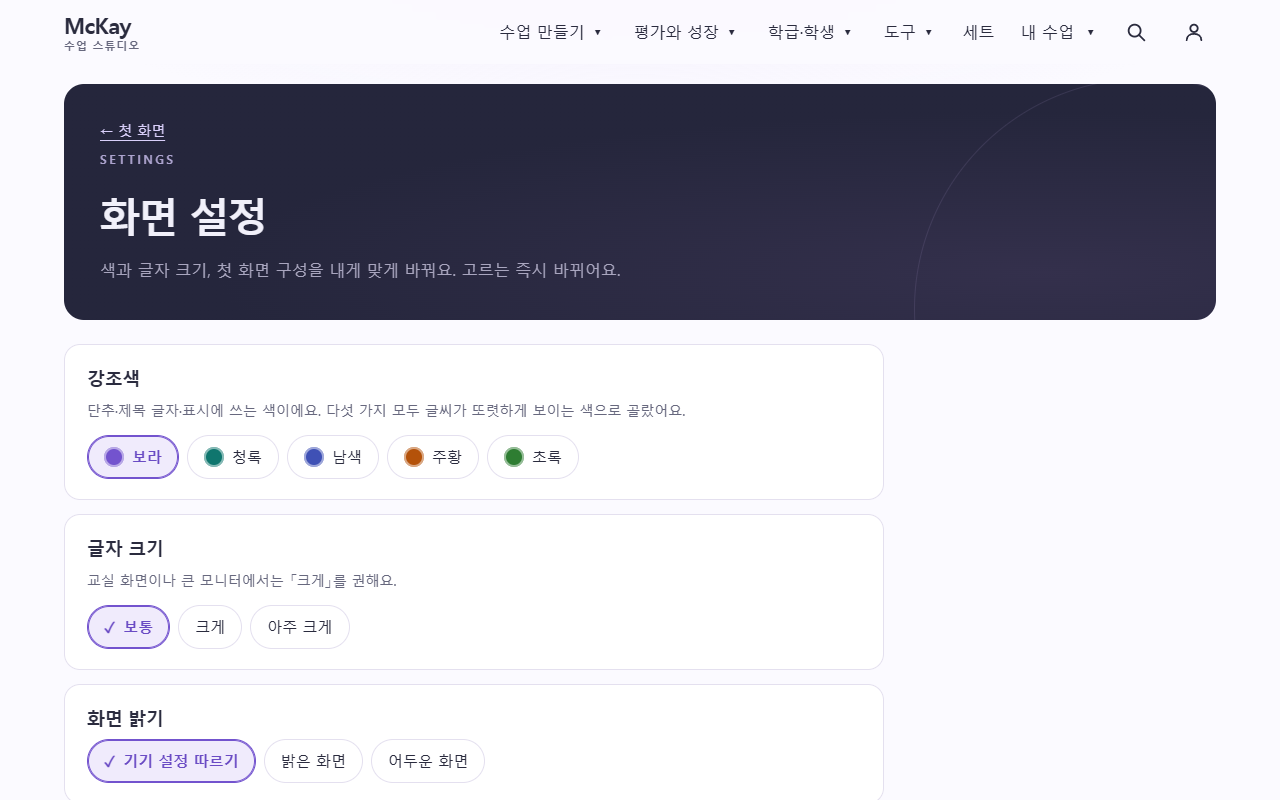Set font size to 아주 크게

tap(300, 627)
